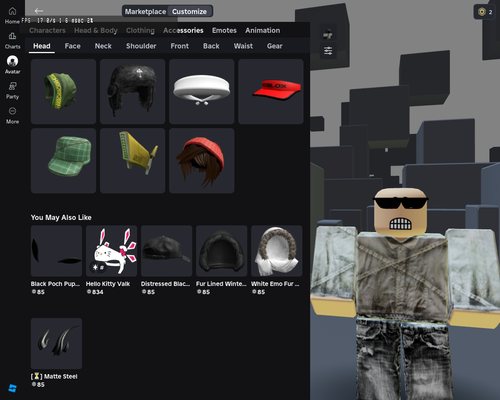Image resolution: width=500 pixels, height=400 pixels.
Task: Select the Shoulder accessory subtab
Action: pyautogui.click(x=141, y=46)
